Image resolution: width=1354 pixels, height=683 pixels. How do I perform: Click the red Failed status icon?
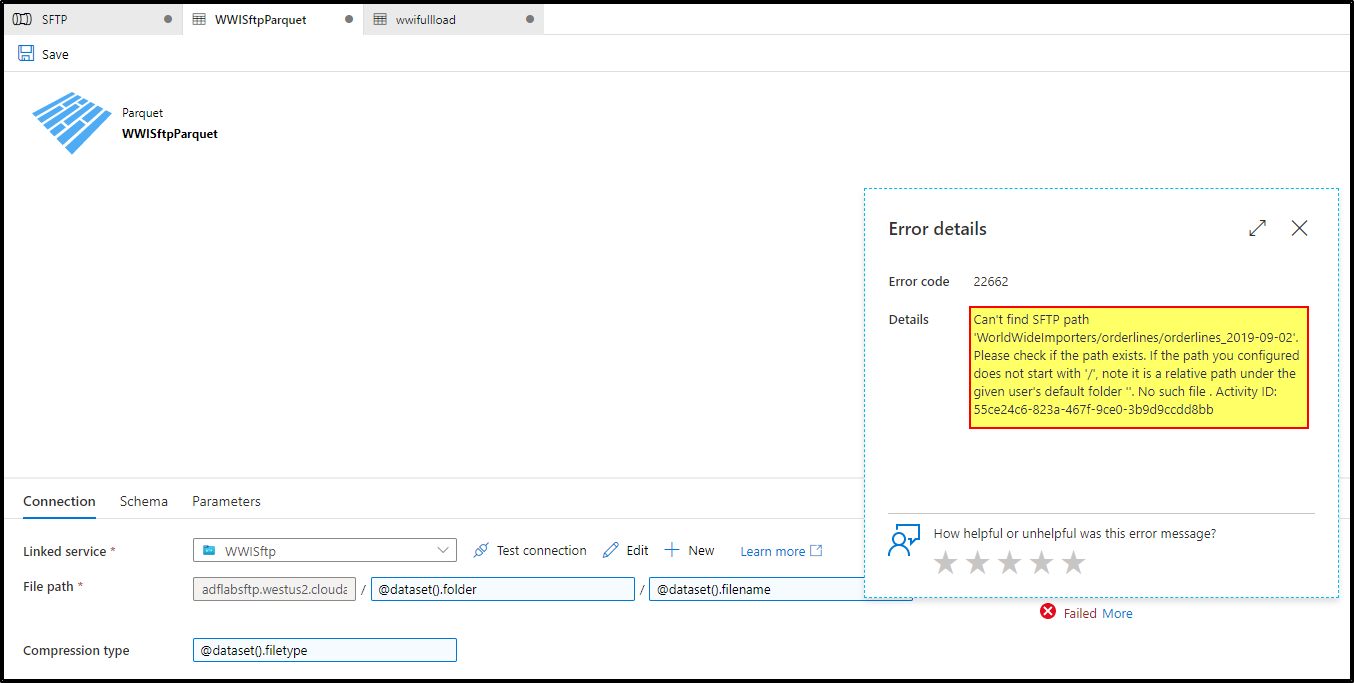pyautogui.click(x=1048, y=613)
